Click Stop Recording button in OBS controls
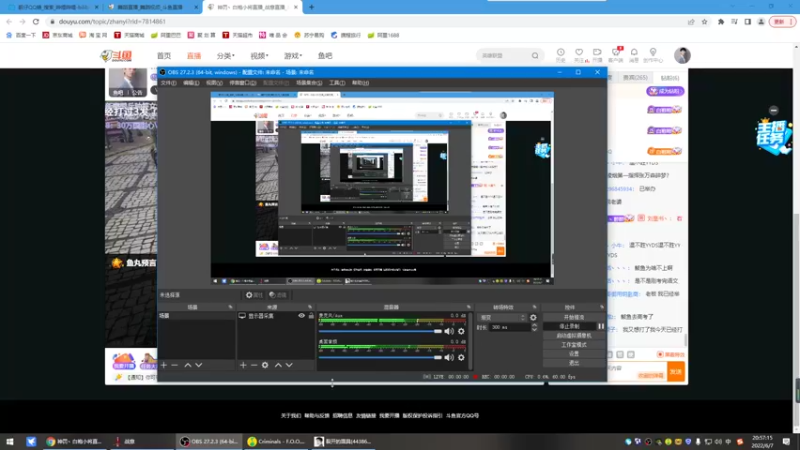800x450 pixels. point(569,327)
